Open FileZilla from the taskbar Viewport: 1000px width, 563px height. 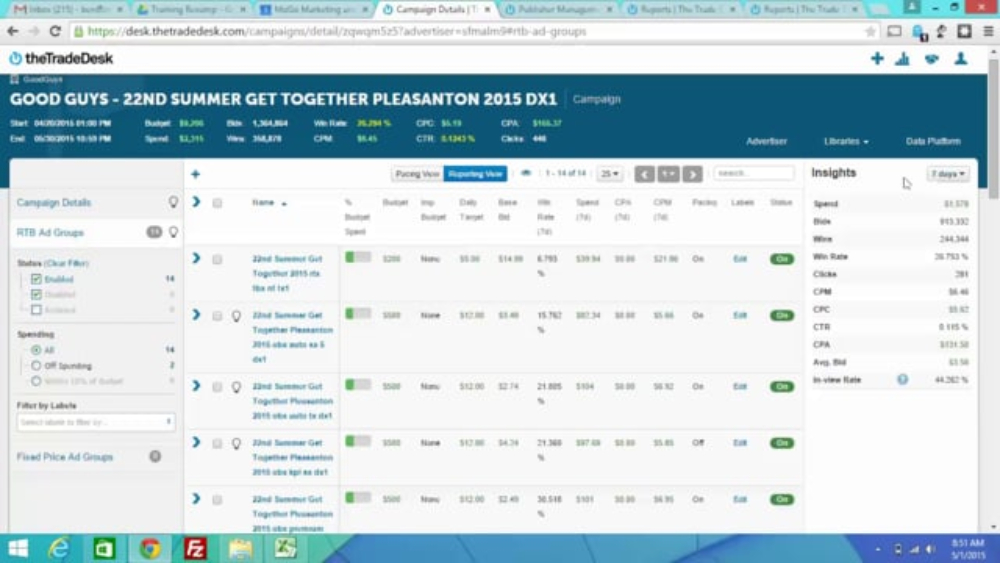coord(195,548)
